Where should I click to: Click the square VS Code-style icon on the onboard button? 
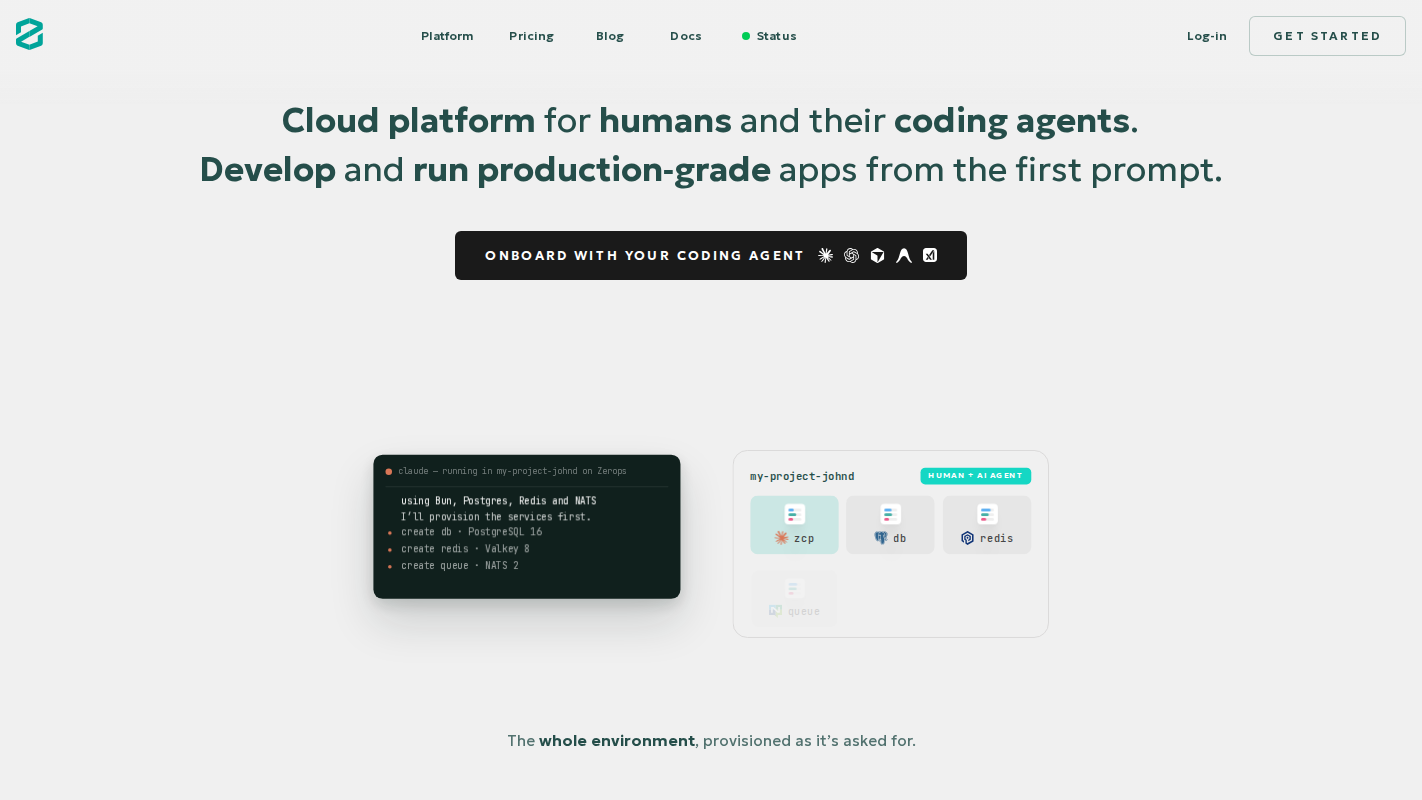pyautogui.click(x=930, y=255)
